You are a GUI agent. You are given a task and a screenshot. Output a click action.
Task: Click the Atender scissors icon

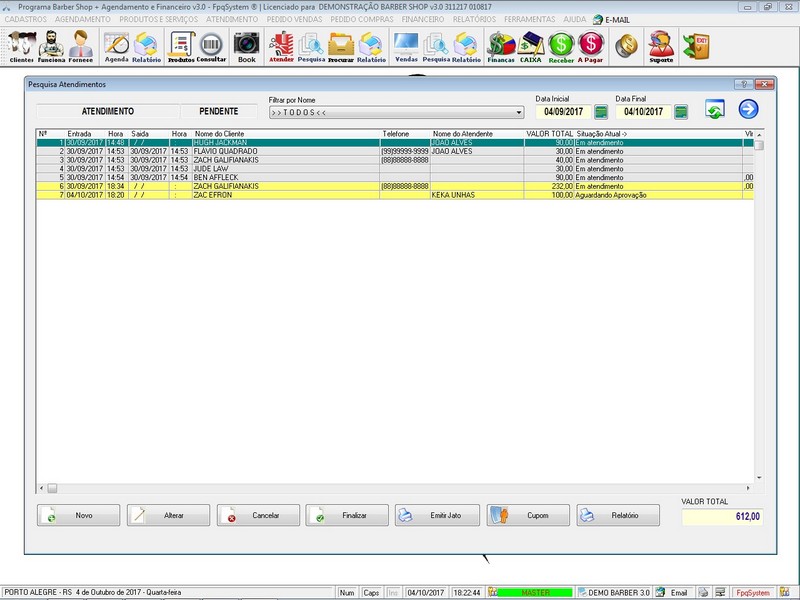pos(281,46)
